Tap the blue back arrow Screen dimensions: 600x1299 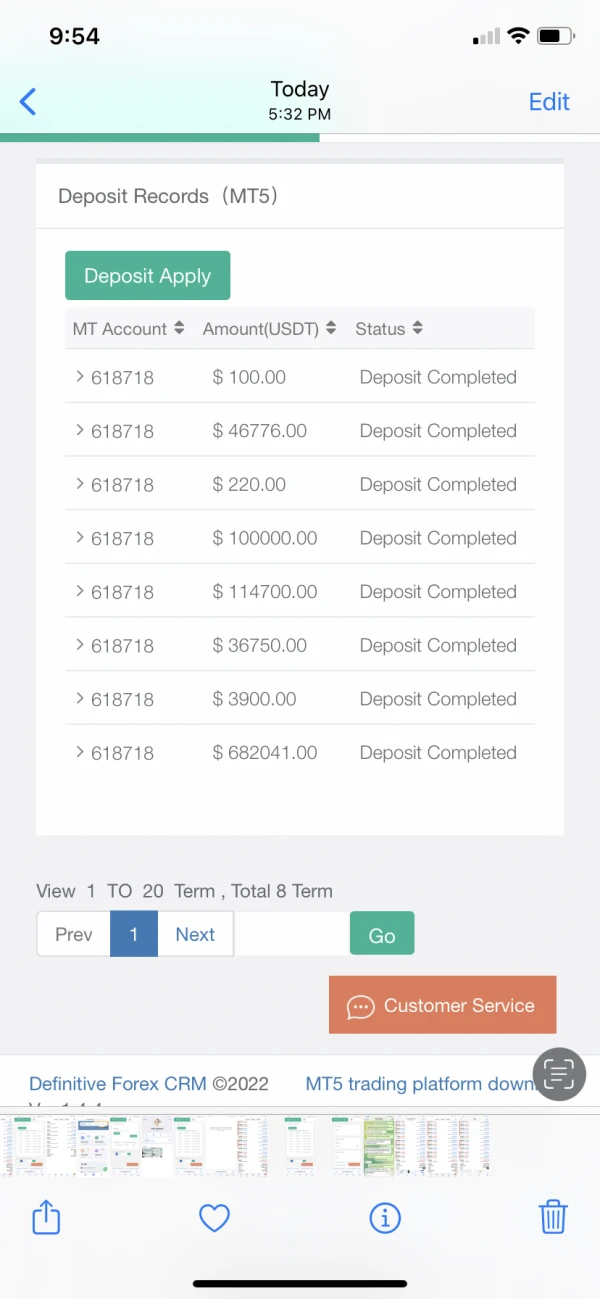pos(28,101)
